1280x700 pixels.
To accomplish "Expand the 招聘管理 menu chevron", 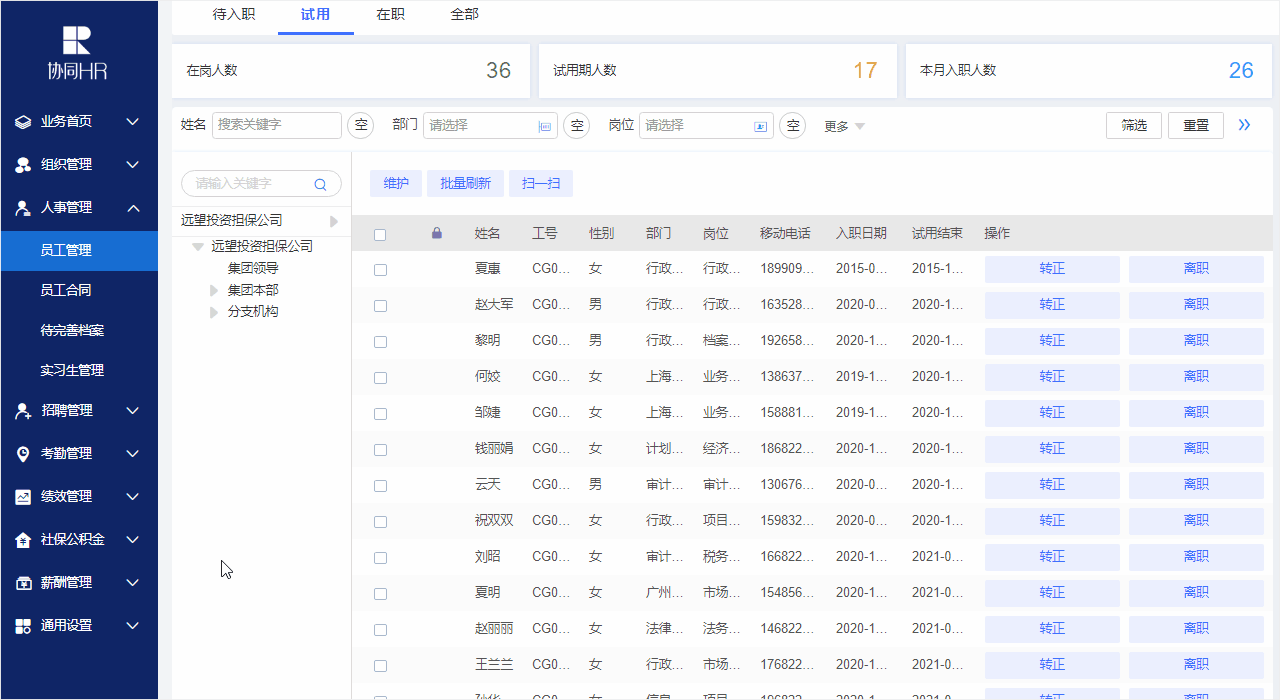I will coord(132,411).
